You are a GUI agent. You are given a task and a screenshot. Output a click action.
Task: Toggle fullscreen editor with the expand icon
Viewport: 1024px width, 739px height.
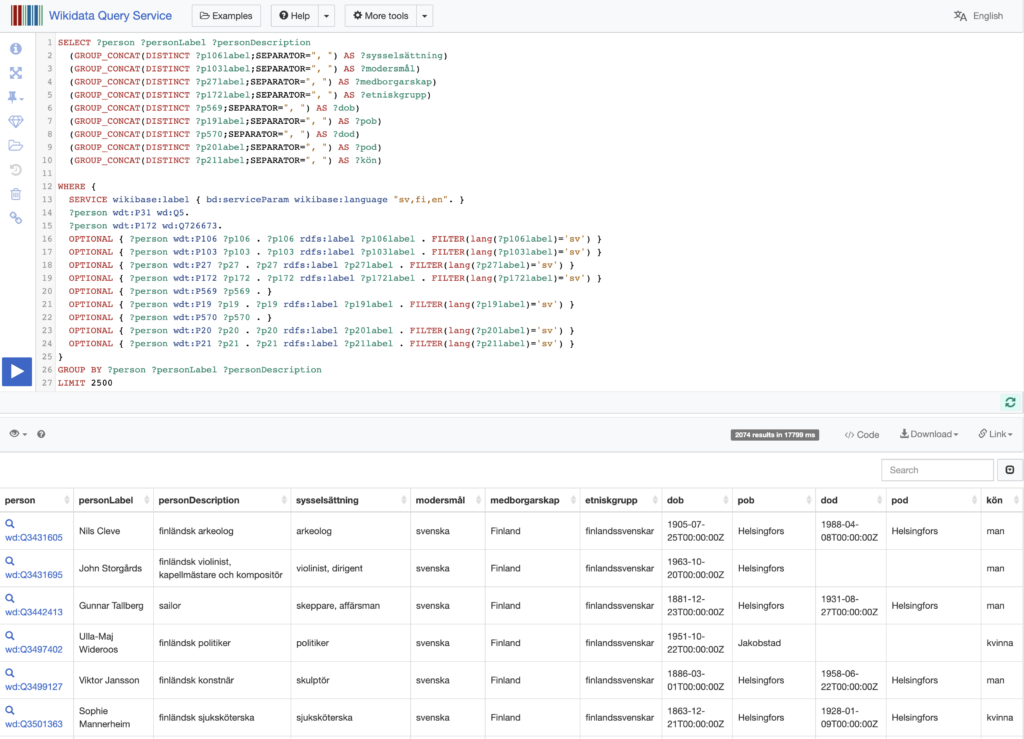[16, 73]
